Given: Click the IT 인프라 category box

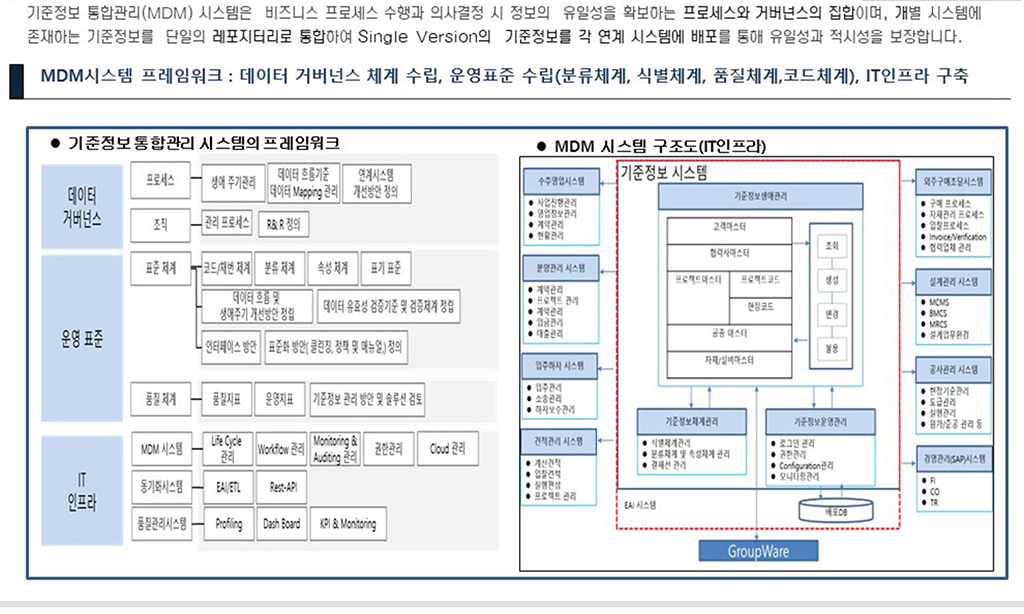Looking at the screenshot, I should pyautogui.click(x=82, y=491).
